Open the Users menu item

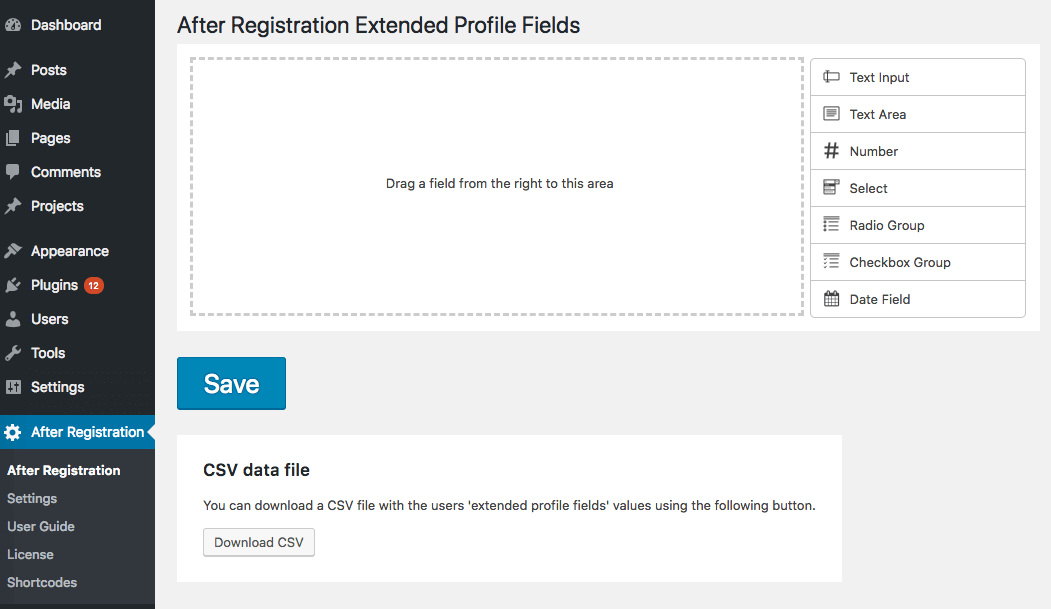[x=49, y=319]
